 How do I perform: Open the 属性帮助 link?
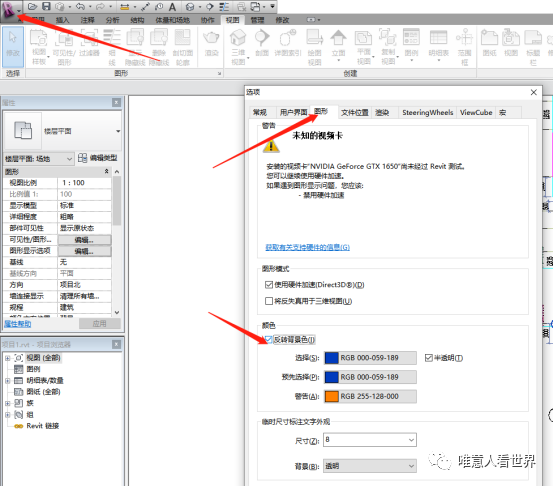[x=18, y=324]
